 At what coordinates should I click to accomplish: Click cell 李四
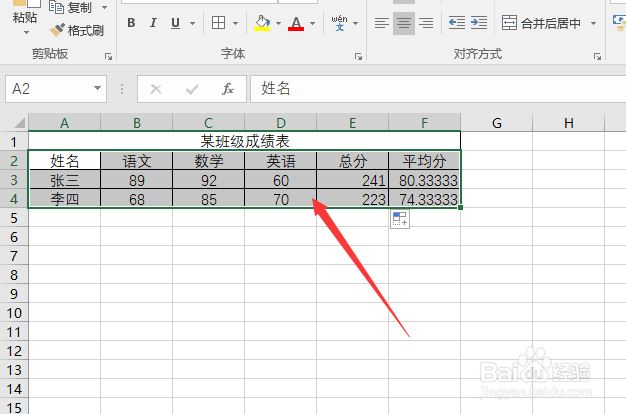click(64, 199)
